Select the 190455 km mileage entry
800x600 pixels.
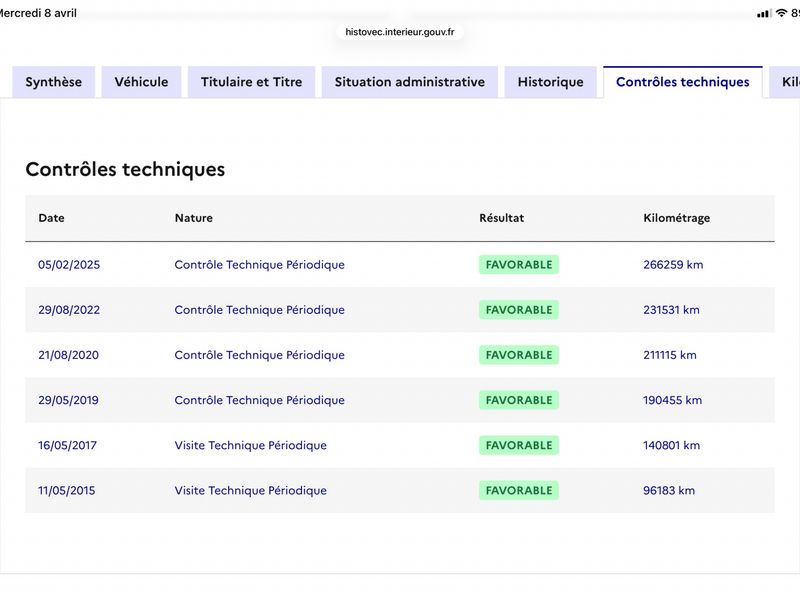672,400
